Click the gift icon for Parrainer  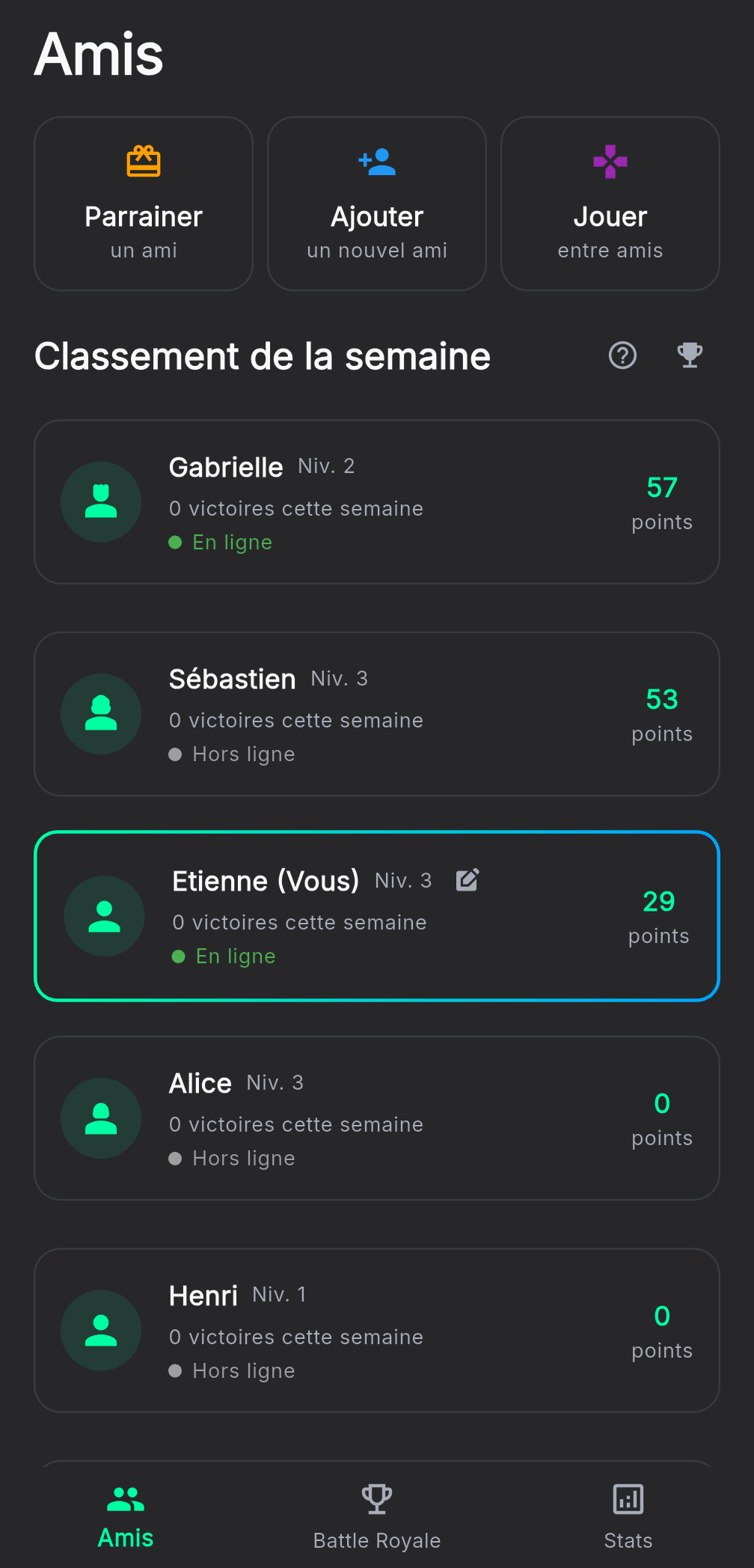pyautogui.click(x=144, y=161)
